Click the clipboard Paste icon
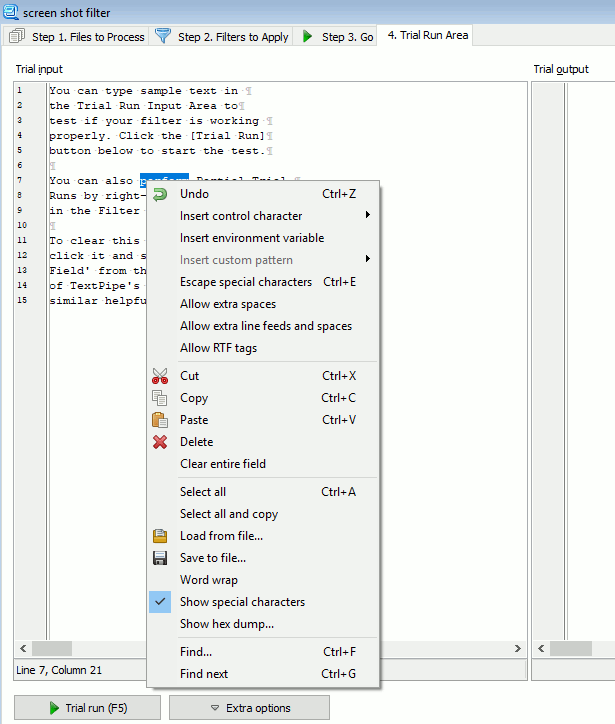The image size is (615, 724). tap(160, 420)
